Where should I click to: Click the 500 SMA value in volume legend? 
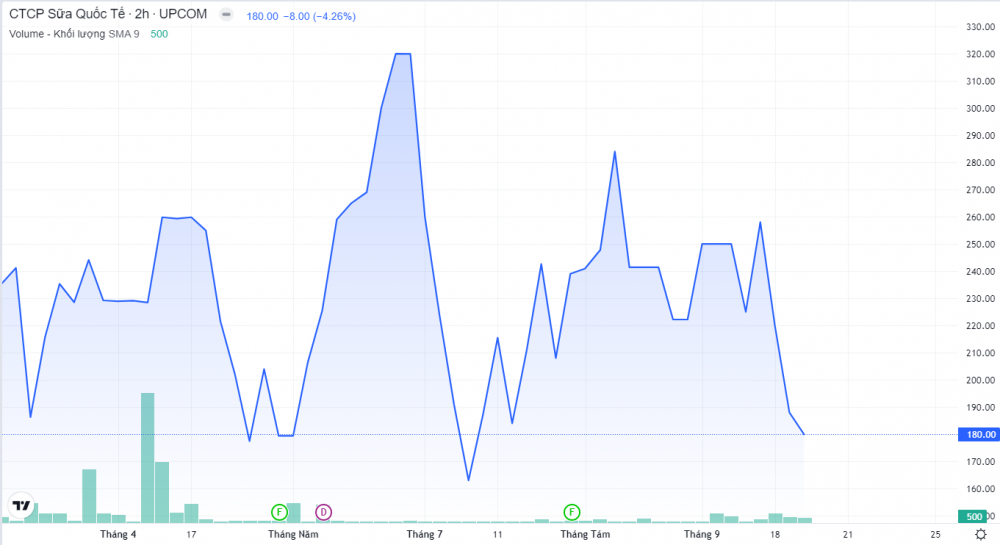click(x=159, y=34)
